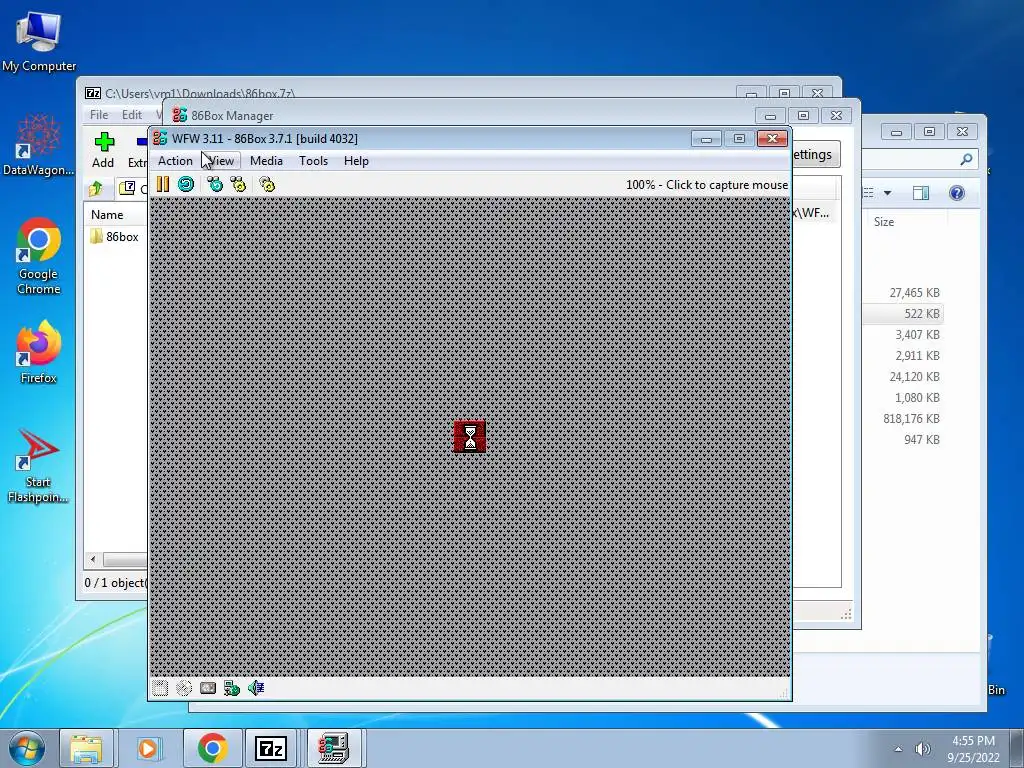This screenshot has width=1024, height=768.
Task: Open the Tools menu in 86Box
Action: tap(313, 161)
